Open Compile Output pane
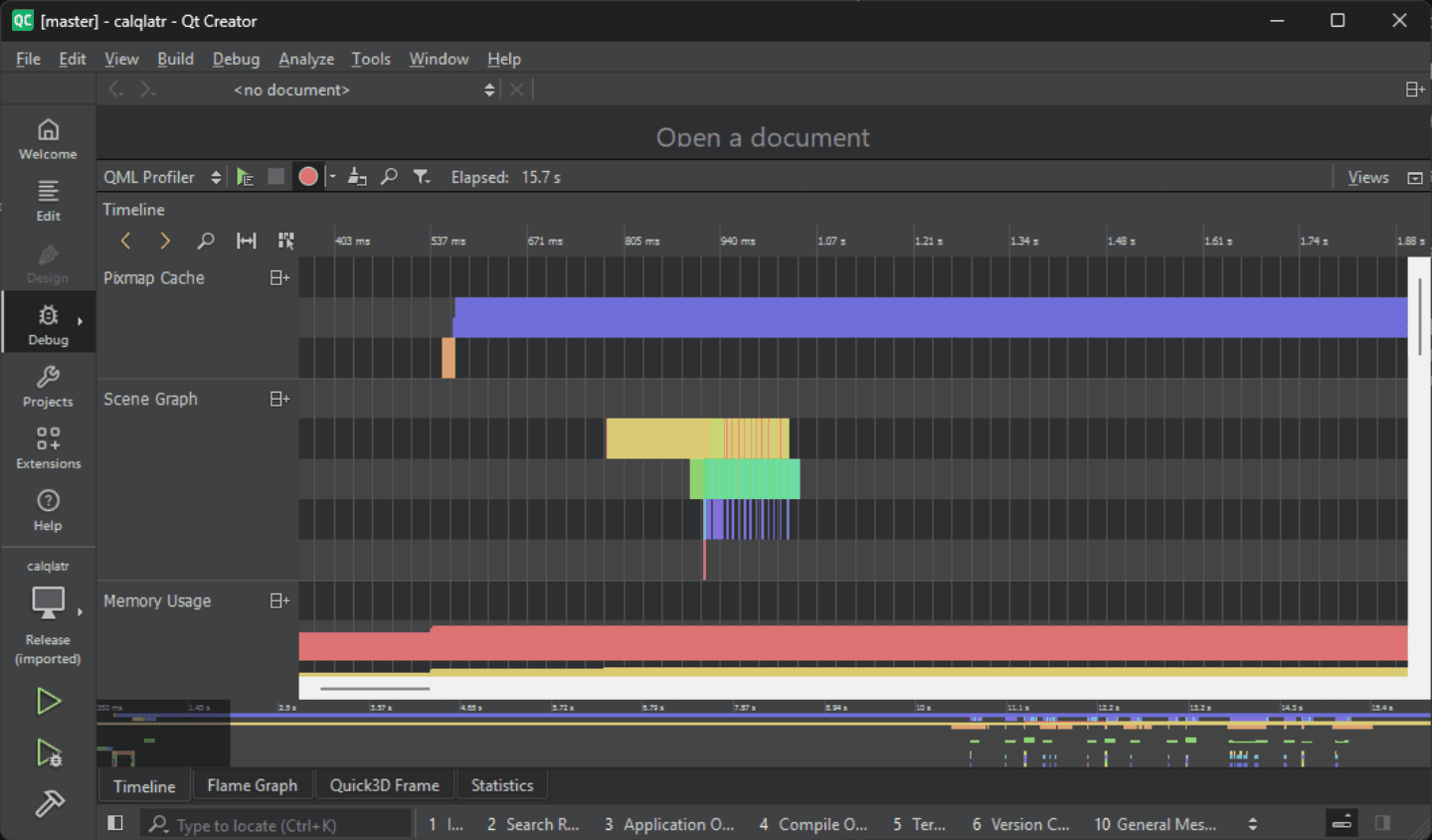The width and height of the screenshot is (1432, 840). tap(813, 824)
